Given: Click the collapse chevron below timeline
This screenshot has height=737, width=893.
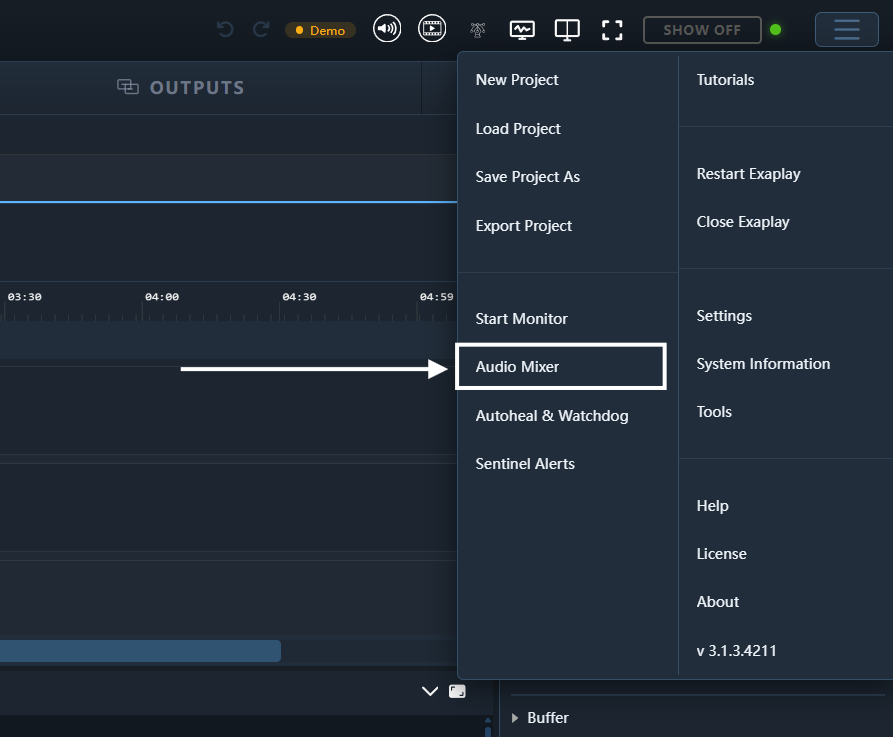Looking at the screenshot, I should tap(430, 691).
